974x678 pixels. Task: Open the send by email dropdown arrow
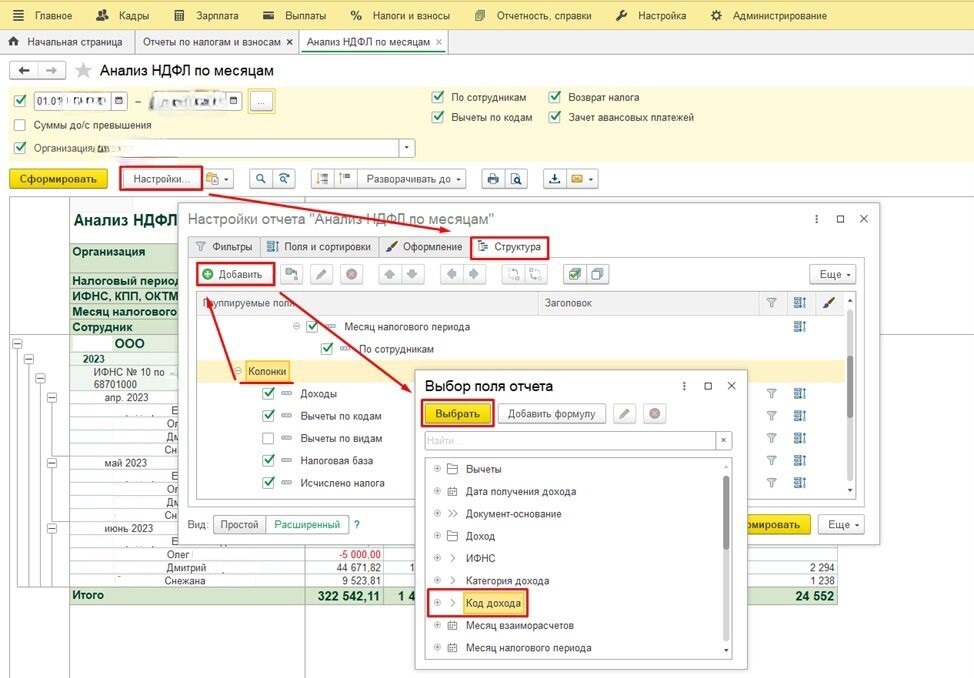590,180
